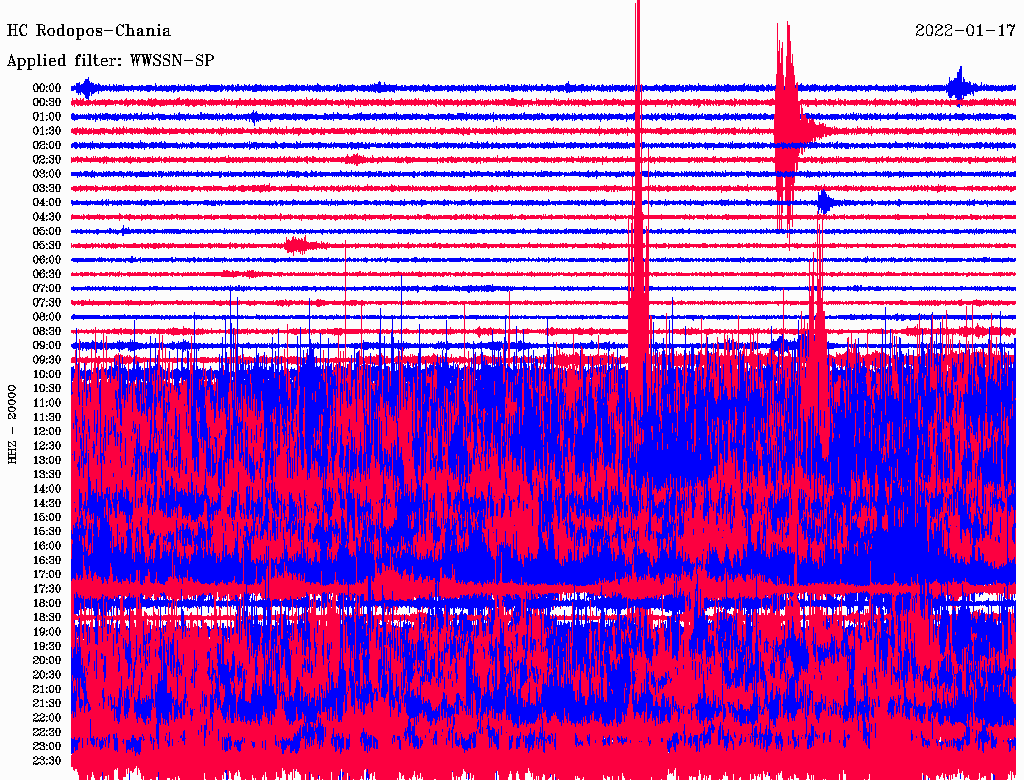
Task: Select the 01:30 time label
Action: [47, 131]
